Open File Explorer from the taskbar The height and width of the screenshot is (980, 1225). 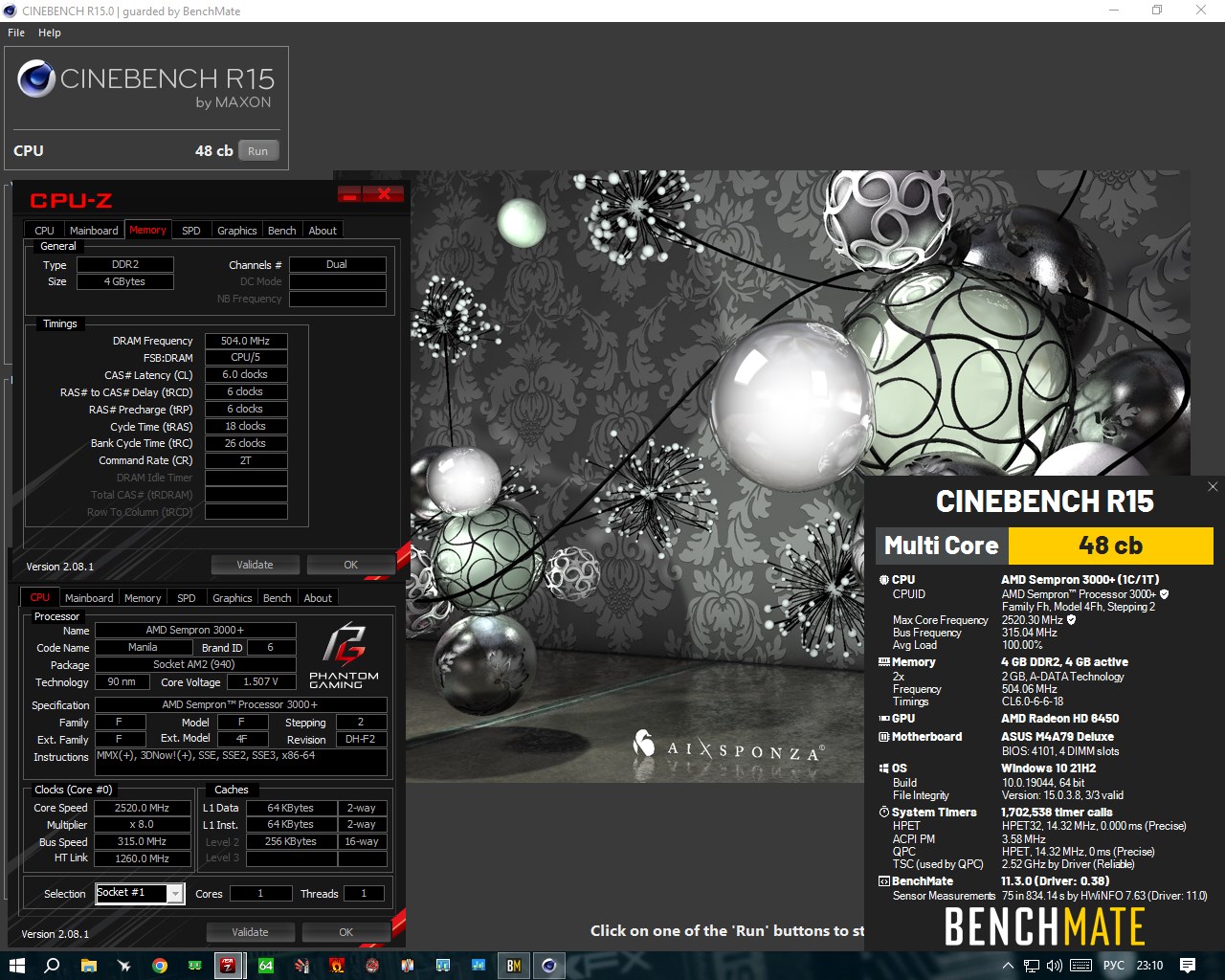pyautogui.click(x=88, y=966)
